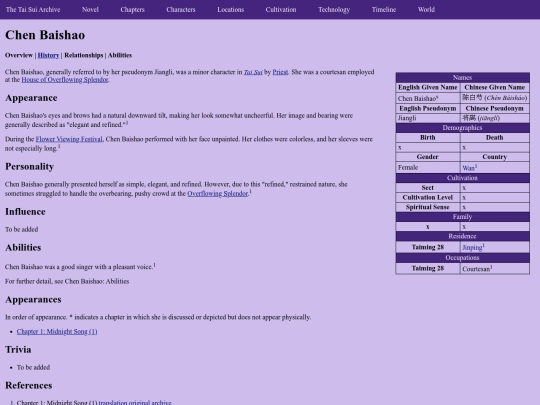
Task: Click the Sect label cell
Action: tap(428, 188)
